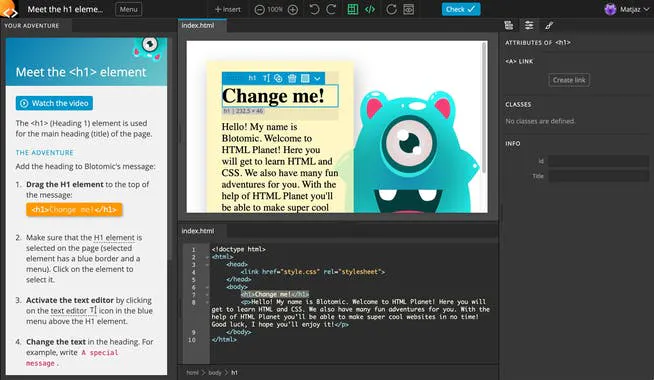Click the body breadcrumb in the bottom bar
654x380 pixels.
pos(215,372)
